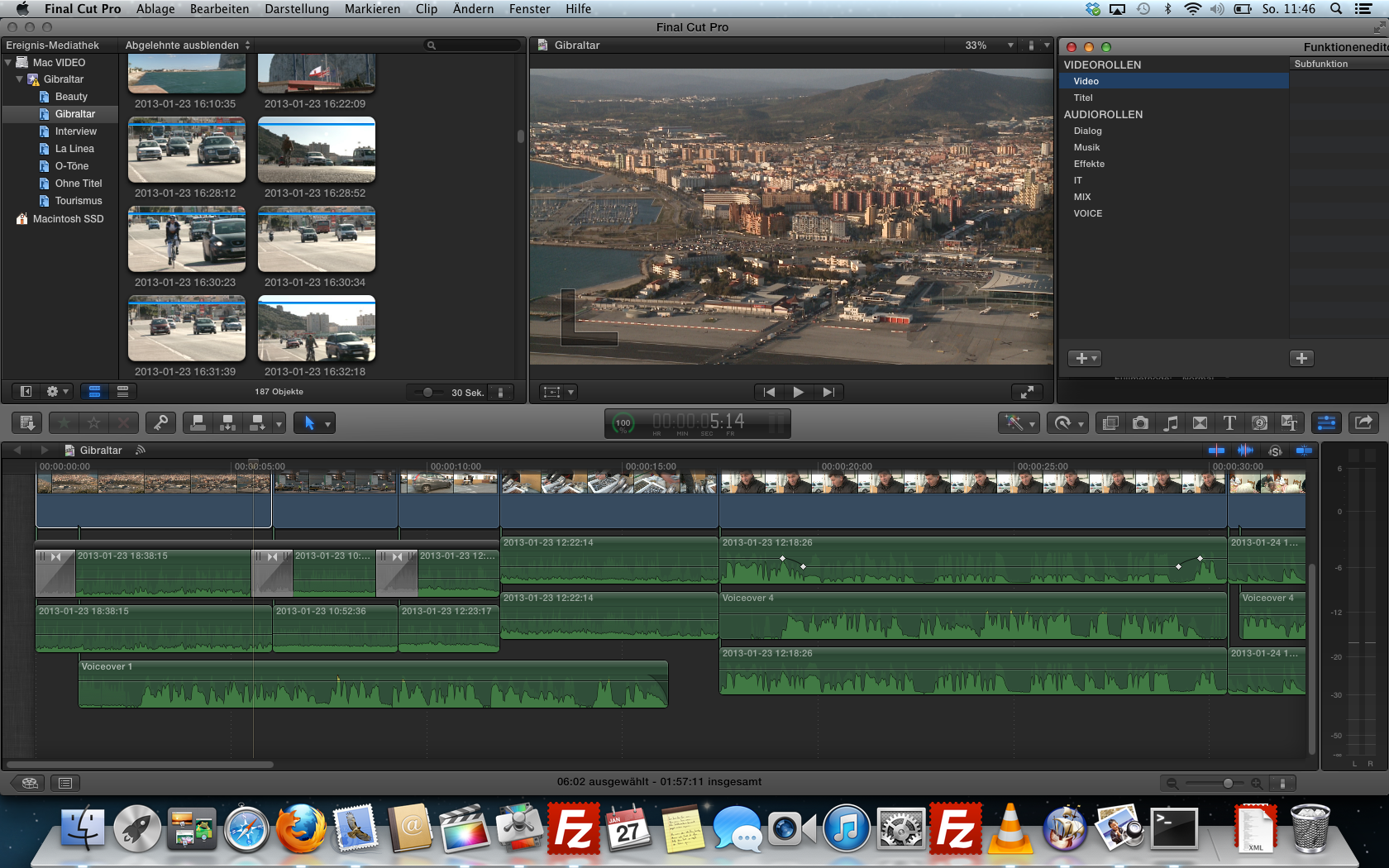The height and width of the screenshot is (868, 1389).
Task: Toggle the audio meters next to timecode
Action: click(776, 423)
